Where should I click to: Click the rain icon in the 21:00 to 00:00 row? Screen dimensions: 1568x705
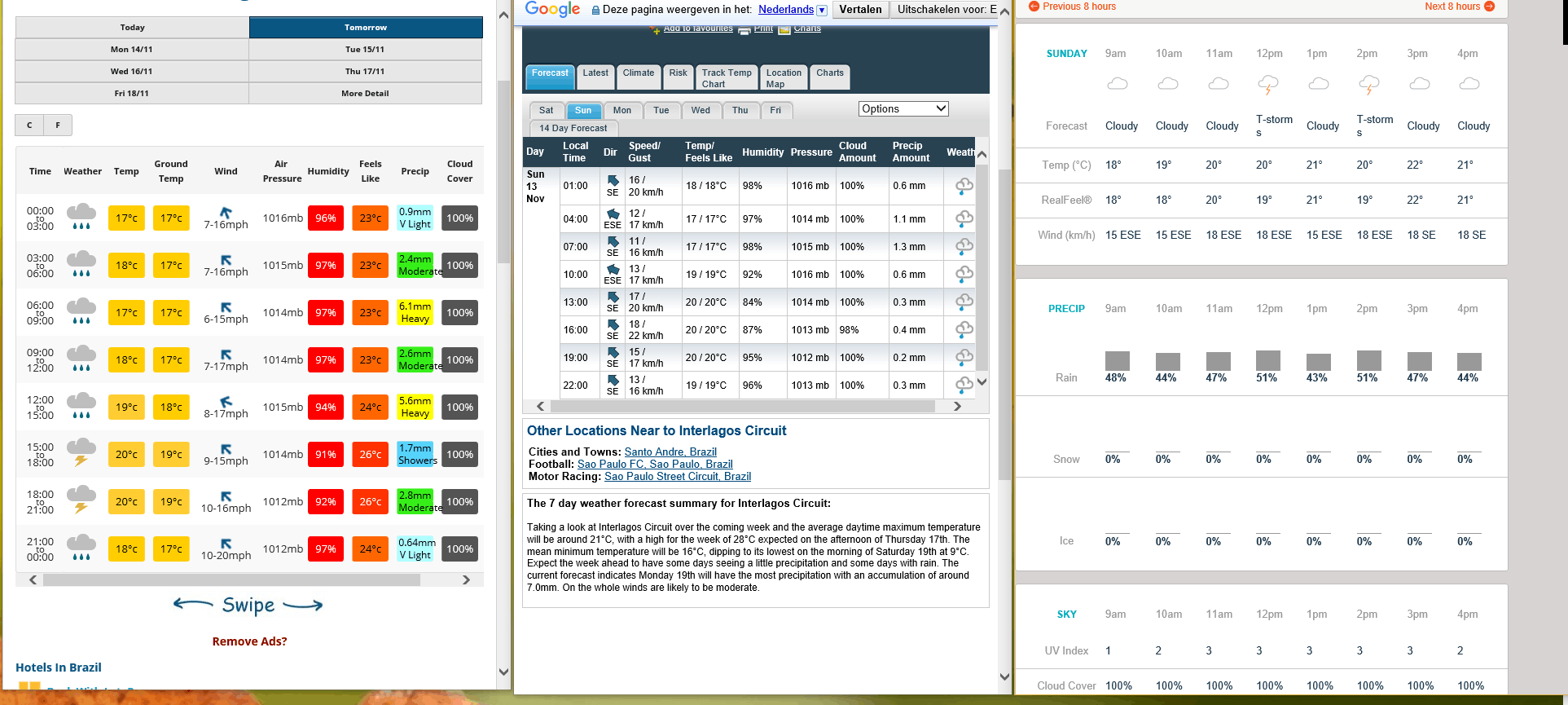click(81, 548)
